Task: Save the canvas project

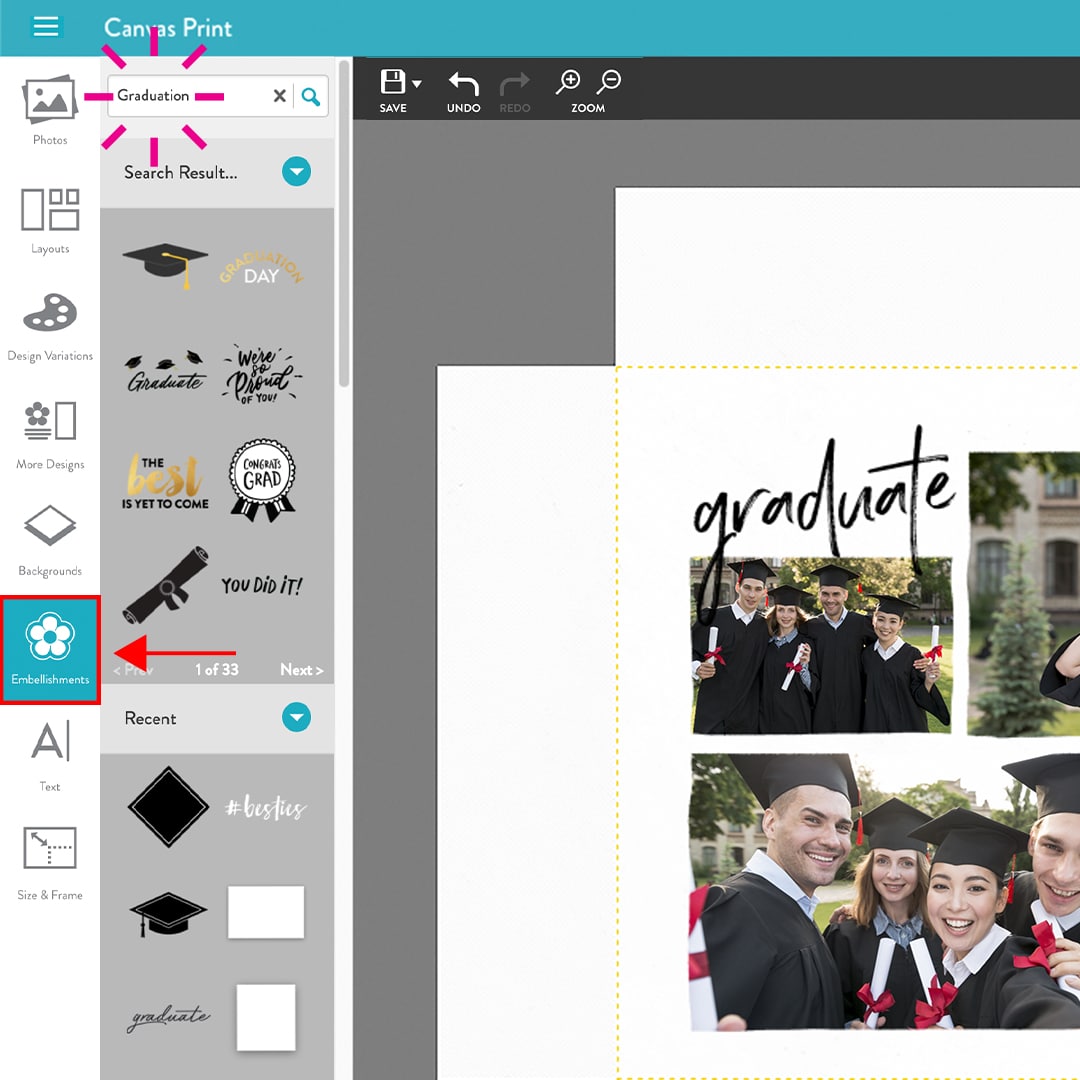Action: 391,82
